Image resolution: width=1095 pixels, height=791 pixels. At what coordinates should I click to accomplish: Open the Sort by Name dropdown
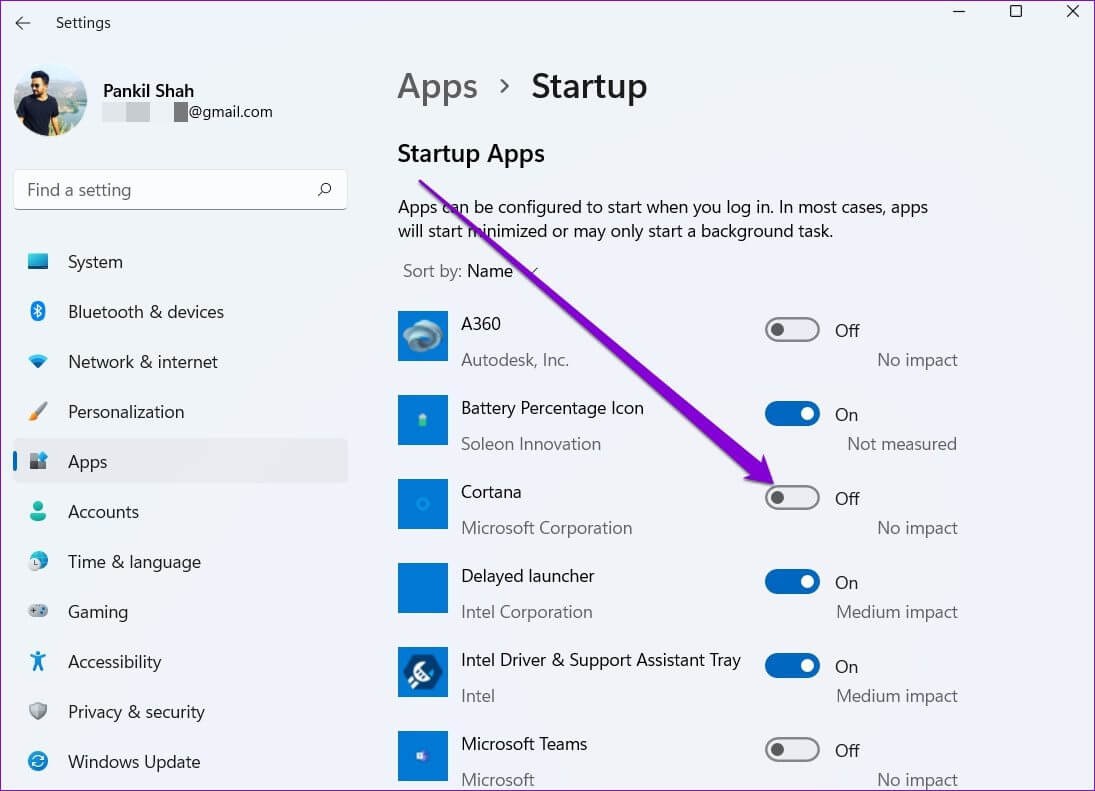pyautogui.click(x=471, y=271)
